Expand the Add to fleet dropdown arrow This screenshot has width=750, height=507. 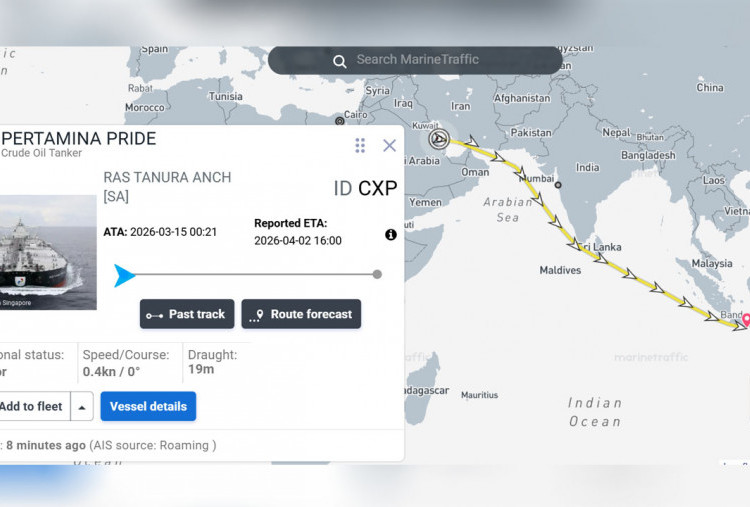click(x=82, y=407)
